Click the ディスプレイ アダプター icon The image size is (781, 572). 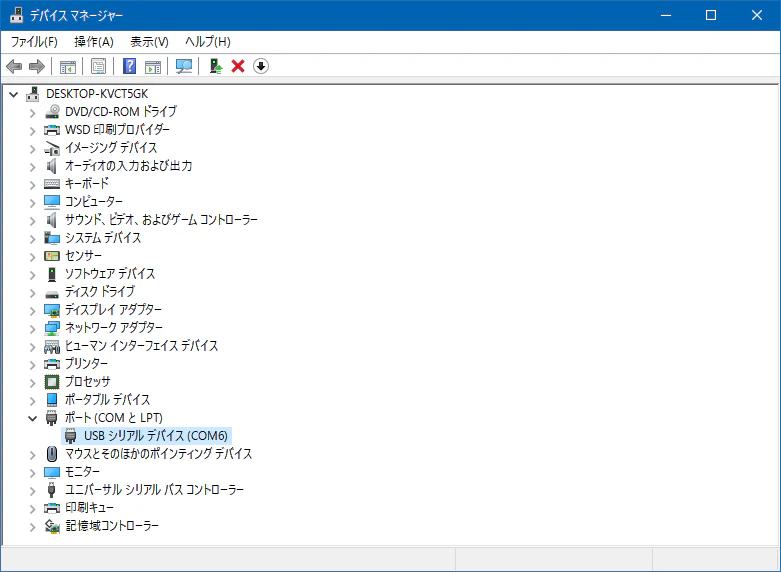52,310
